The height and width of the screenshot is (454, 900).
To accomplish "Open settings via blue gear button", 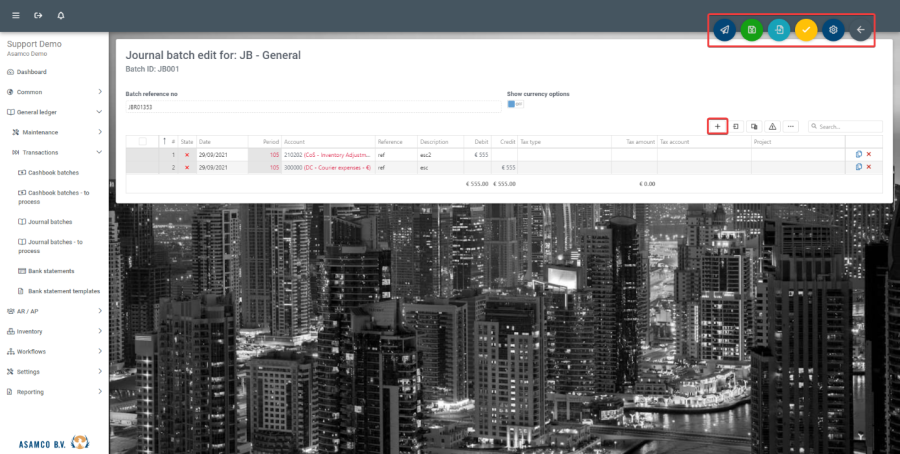I will pos(833,30).
